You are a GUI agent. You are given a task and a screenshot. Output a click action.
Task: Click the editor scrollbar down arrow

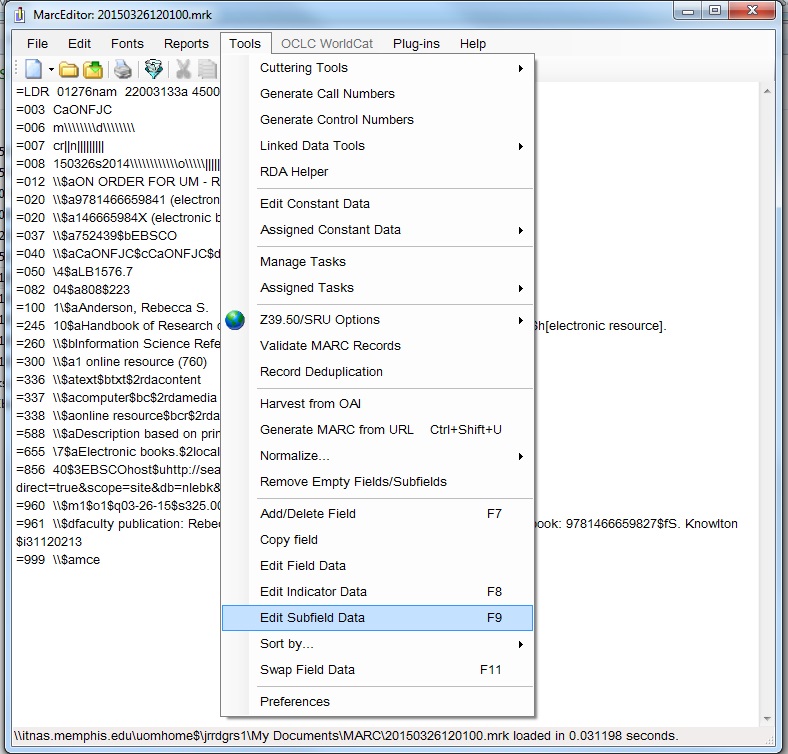(767, 719)
